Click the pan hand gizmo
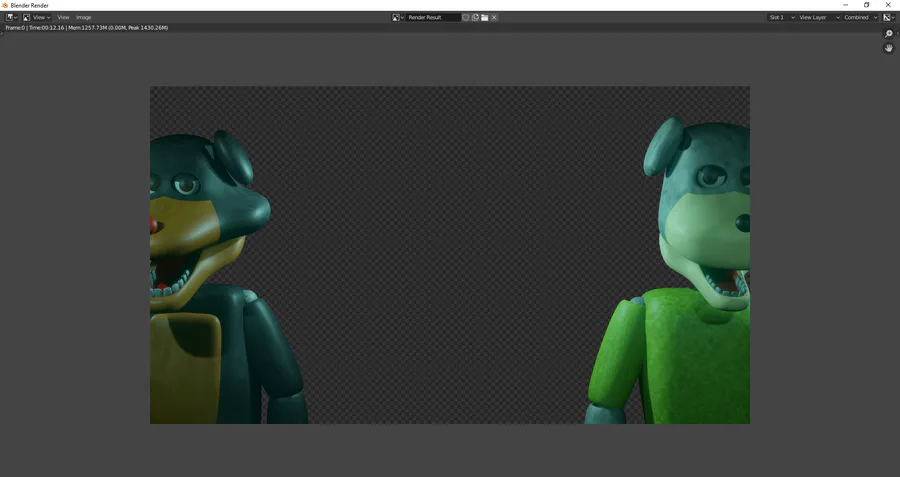 (x=889, y=48)
